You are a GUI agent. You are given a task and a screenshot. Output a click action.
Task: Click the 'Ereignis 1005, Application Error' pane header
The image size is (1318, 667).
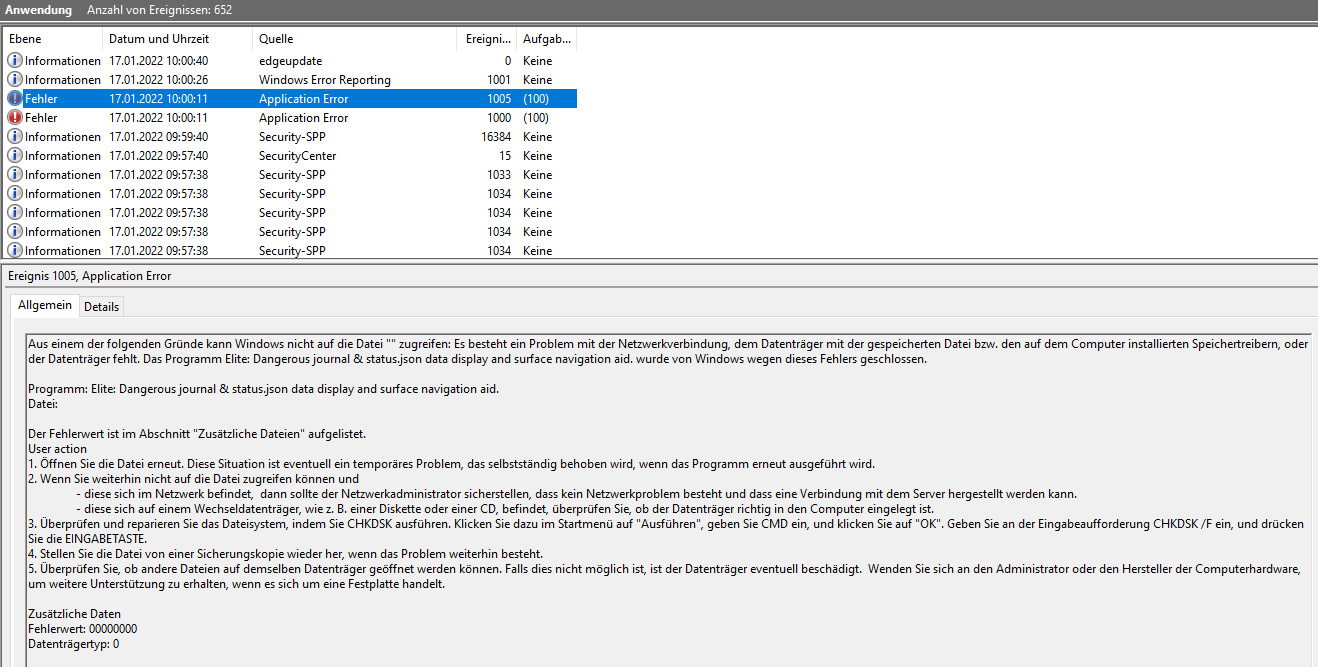tap(90, 276)
